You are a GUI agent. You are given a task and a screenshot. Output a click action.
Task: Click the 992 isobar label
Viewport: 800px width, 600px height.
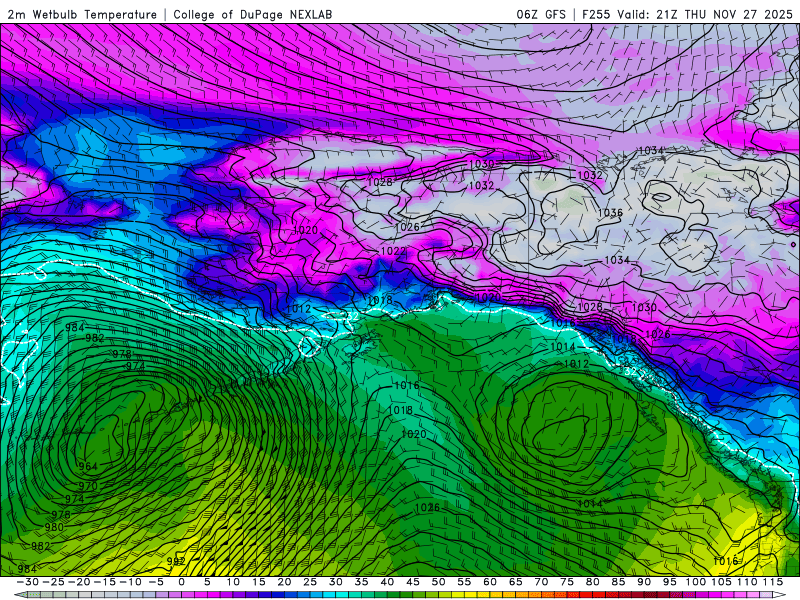(x=176, y=562)
